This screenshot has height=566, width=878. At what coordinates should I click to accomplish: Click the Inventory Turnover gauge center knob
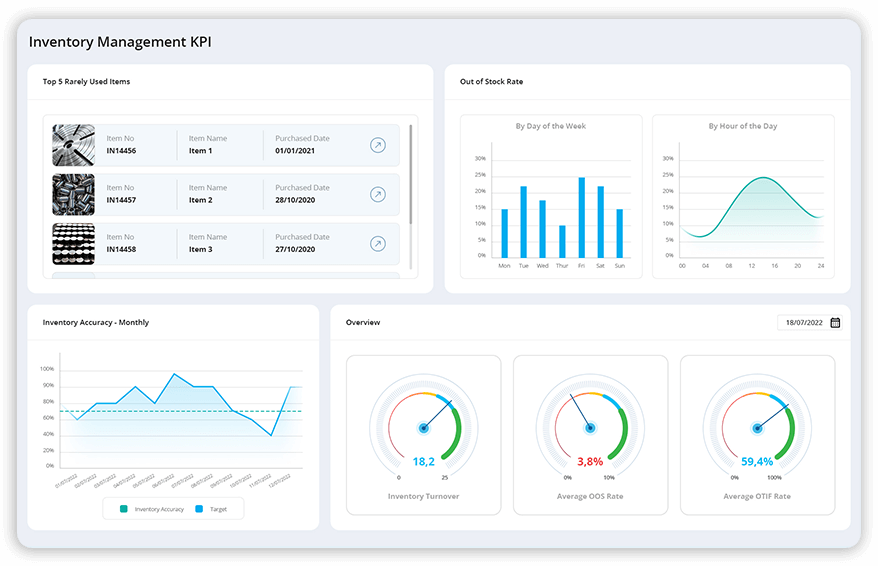pos(423,428)
